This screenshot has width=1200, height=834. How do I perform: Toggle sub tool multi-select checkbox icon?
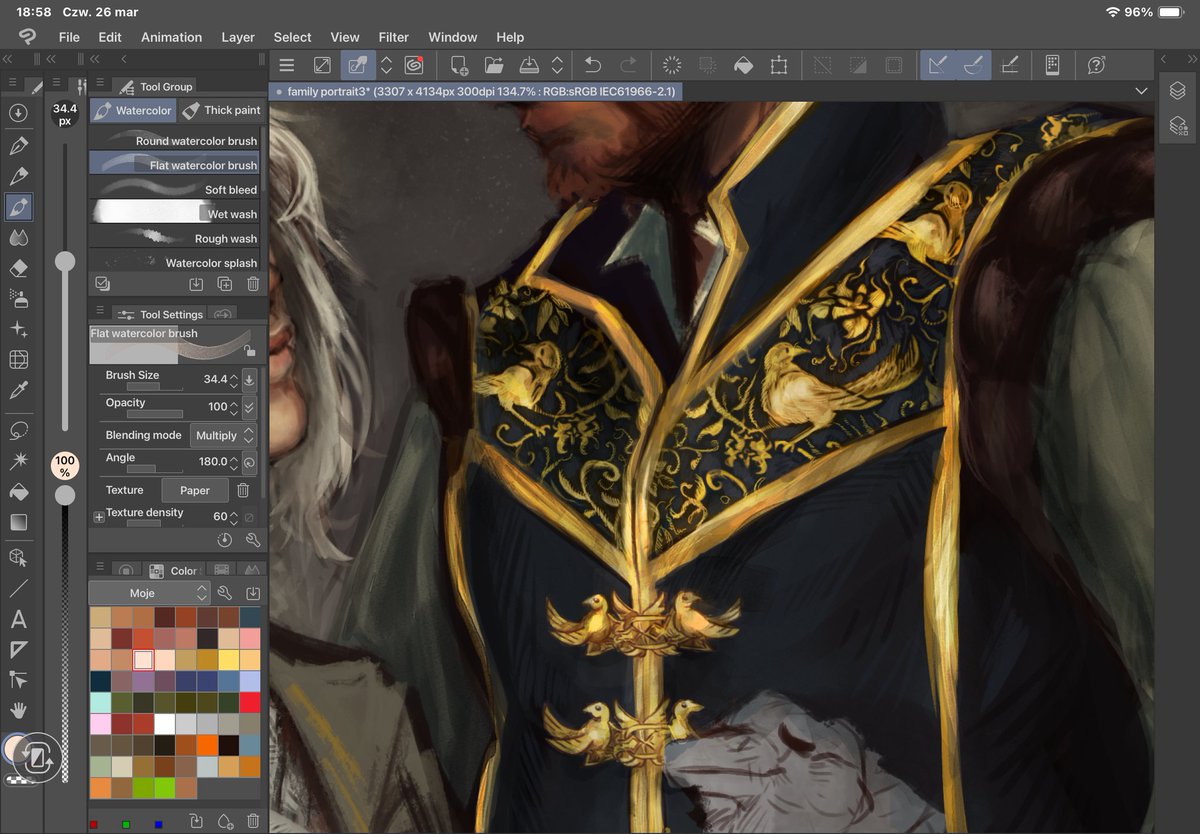pos(102,284)
